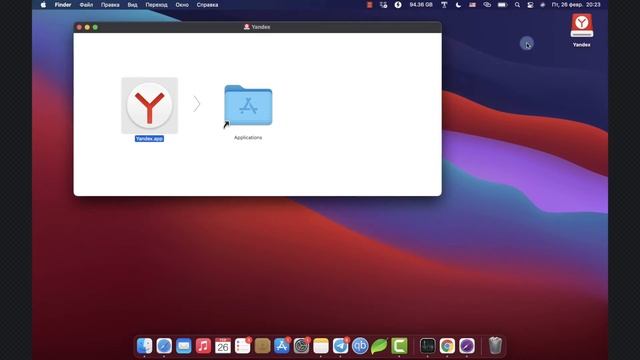The image size is (640, 360).
Task: Open the Applications folder shortcut
Action: tap(248, 105)
